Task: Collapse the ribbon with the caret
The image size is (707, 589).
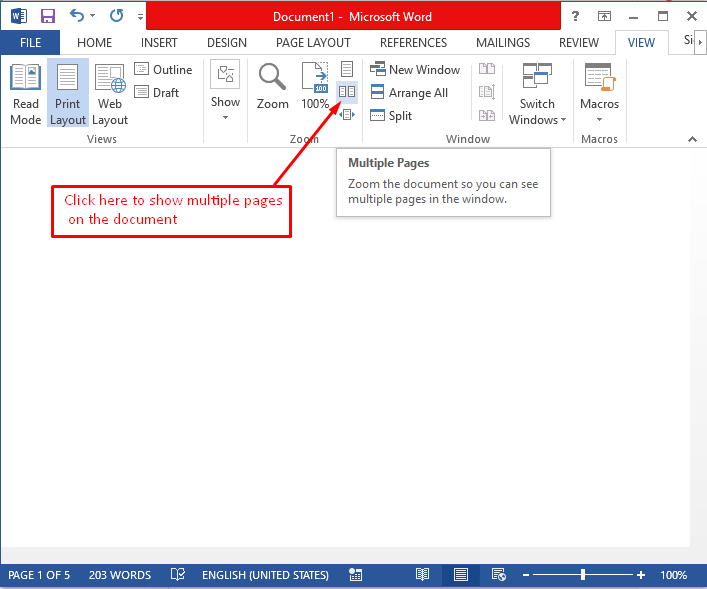Action: coord(692,139)
